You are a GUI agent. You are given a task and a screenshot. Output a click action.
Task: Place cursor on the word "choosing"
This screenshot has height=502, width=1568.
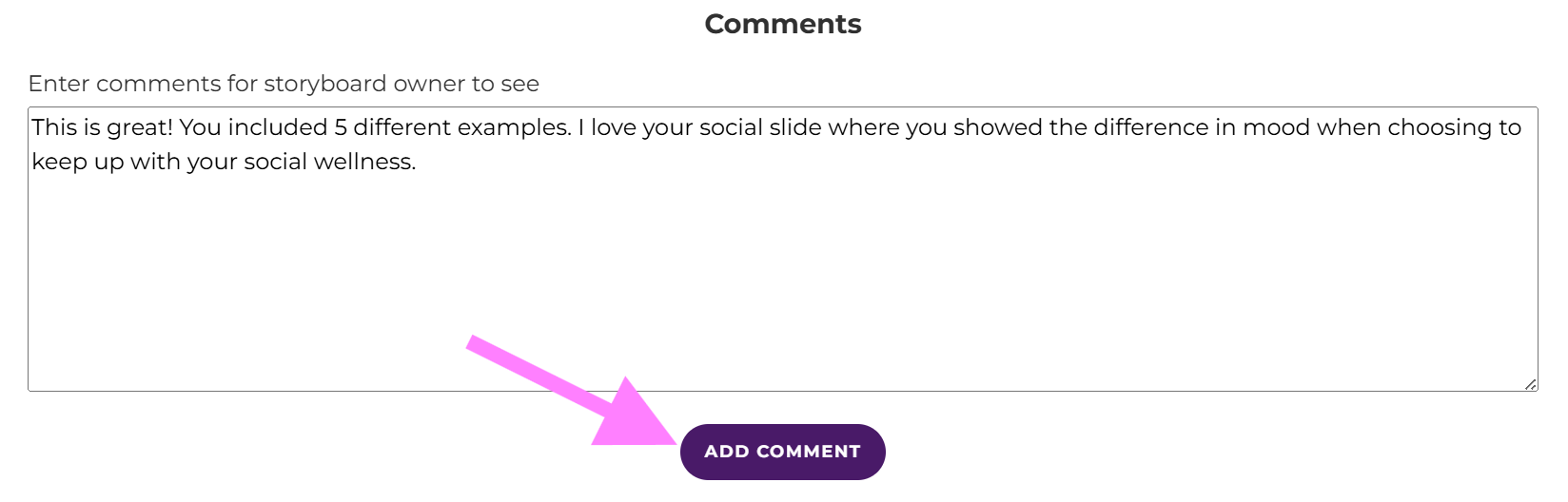click(x=1440, y=127)
